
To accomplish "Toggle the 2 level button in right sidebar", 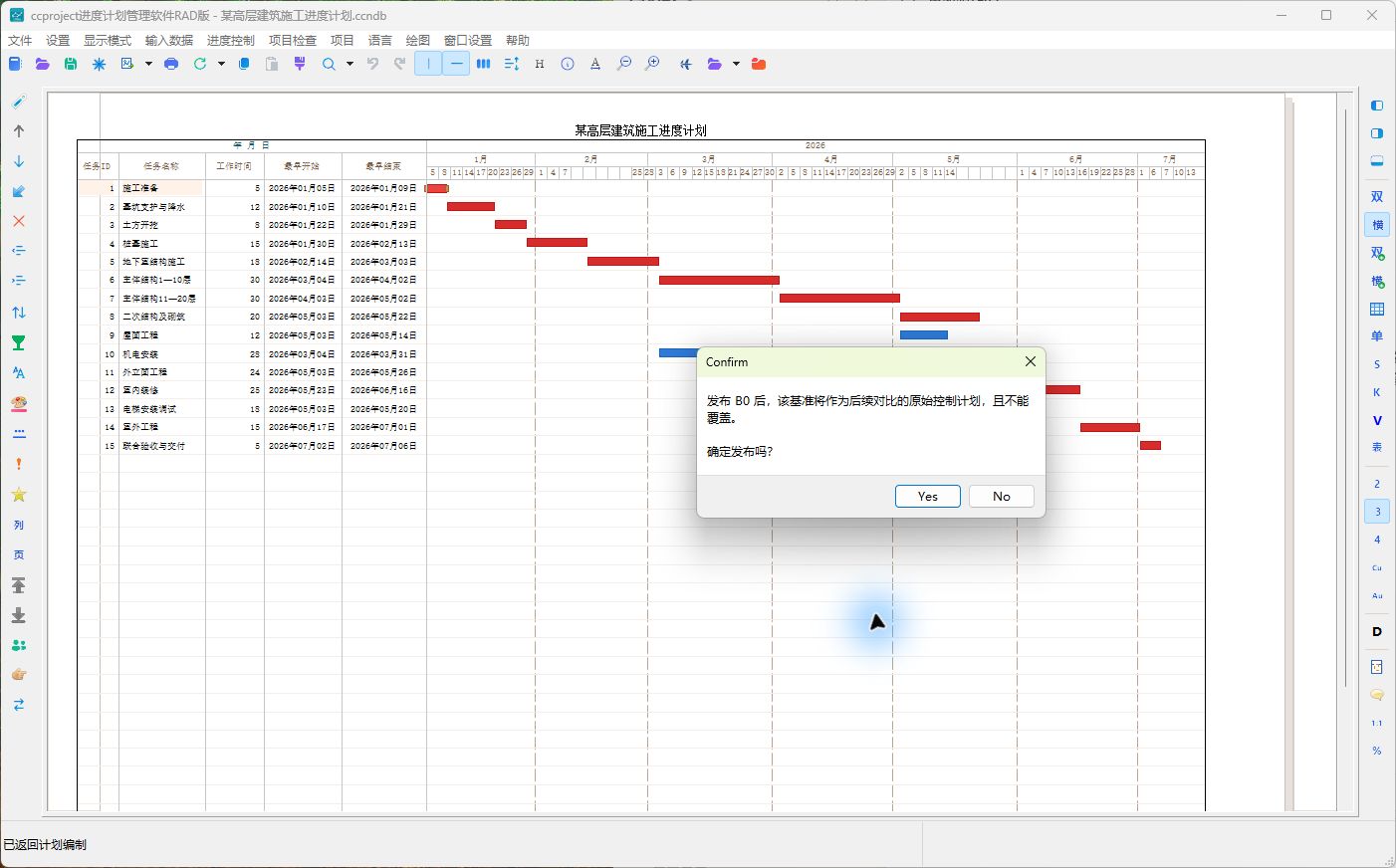I will (1377, 484).
